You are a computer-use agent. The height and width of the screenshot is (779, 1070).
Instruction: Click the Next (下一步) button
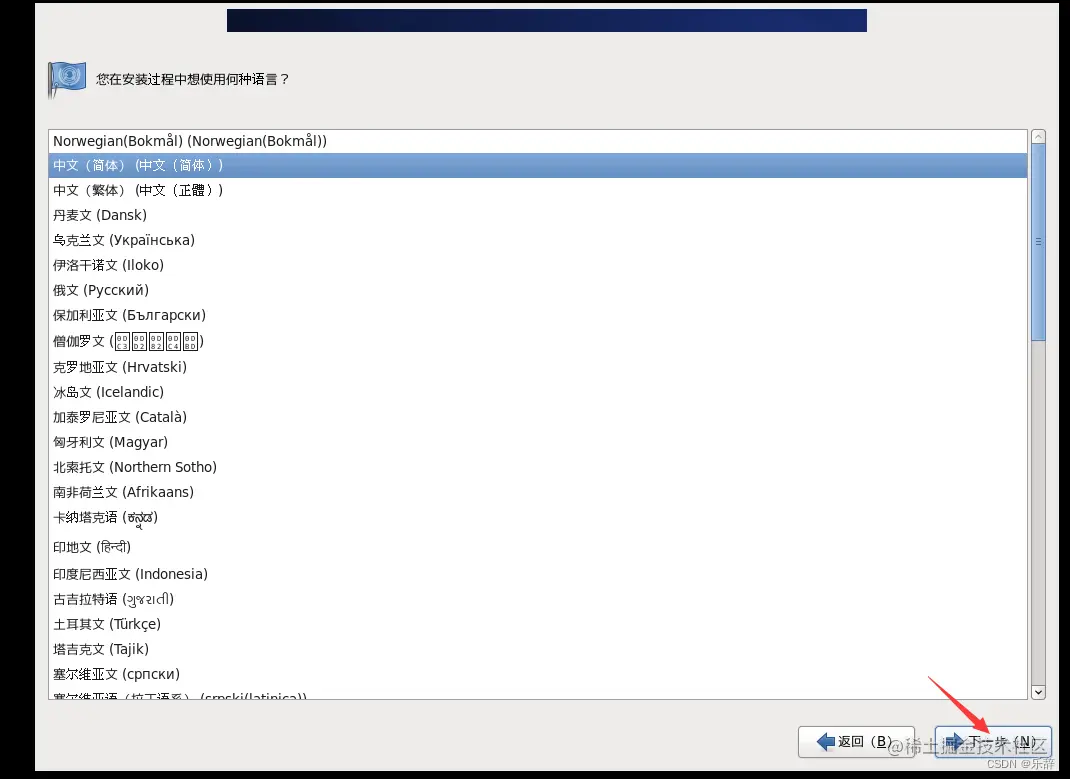993,741
